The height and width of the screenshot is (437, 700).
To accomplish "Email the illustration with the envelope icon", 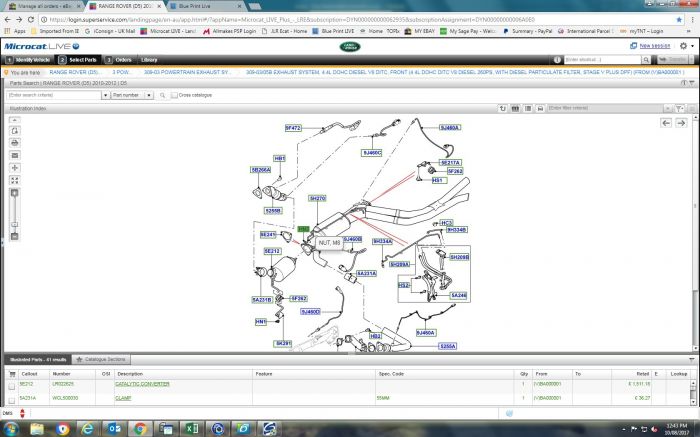I will (15, 155).
